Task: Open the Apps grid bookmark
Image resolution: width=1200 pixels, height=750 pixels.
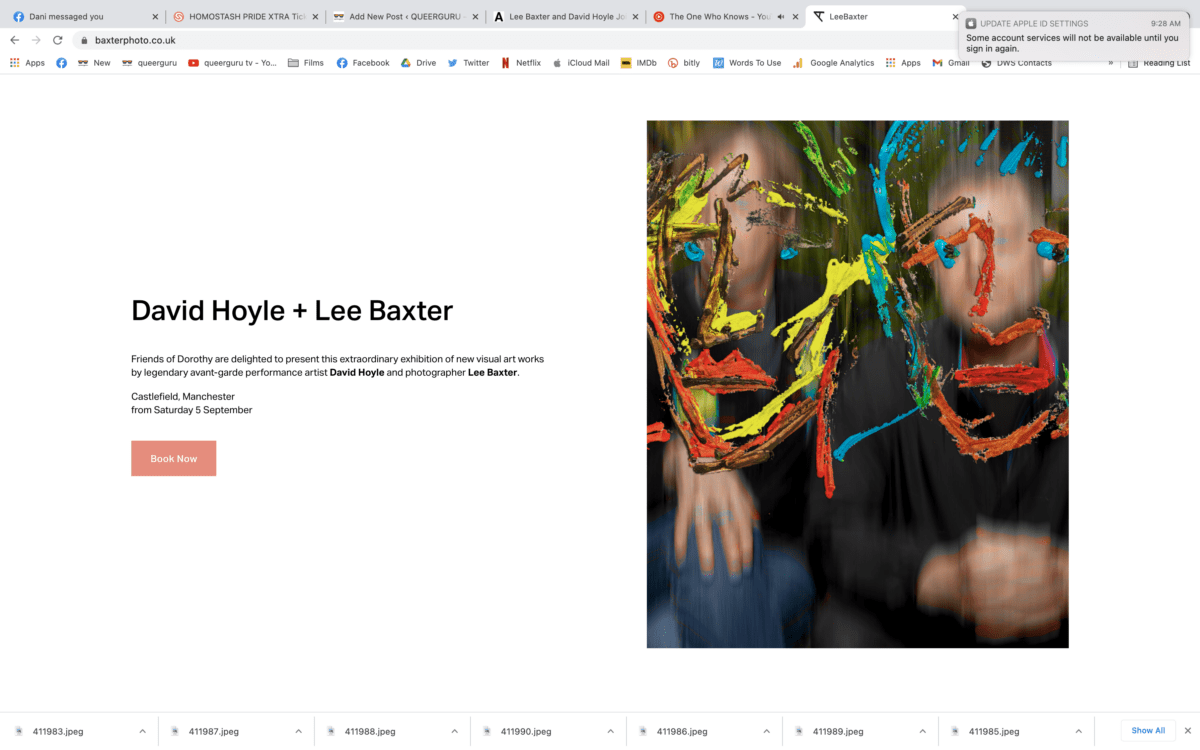Action: coord(28,63)
